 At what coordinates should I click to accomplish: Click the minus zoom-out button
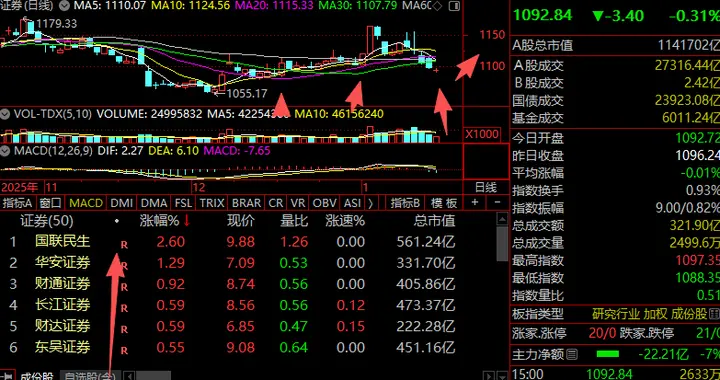point(497,202)
